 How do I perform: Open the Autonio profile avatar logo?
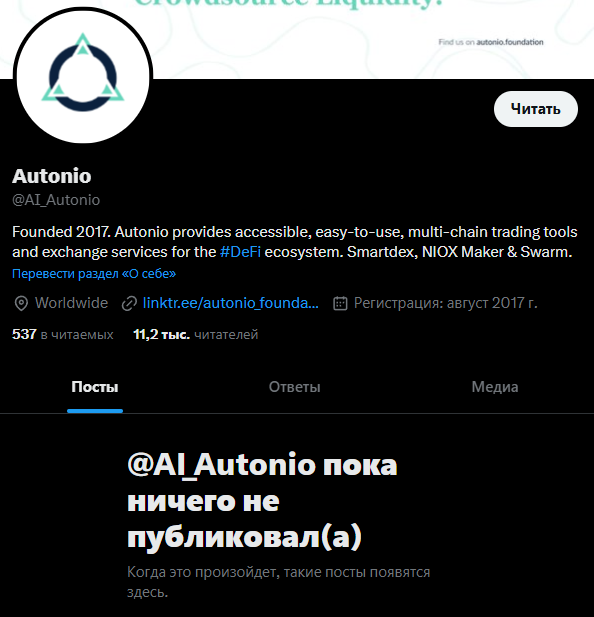coord(83,75)
